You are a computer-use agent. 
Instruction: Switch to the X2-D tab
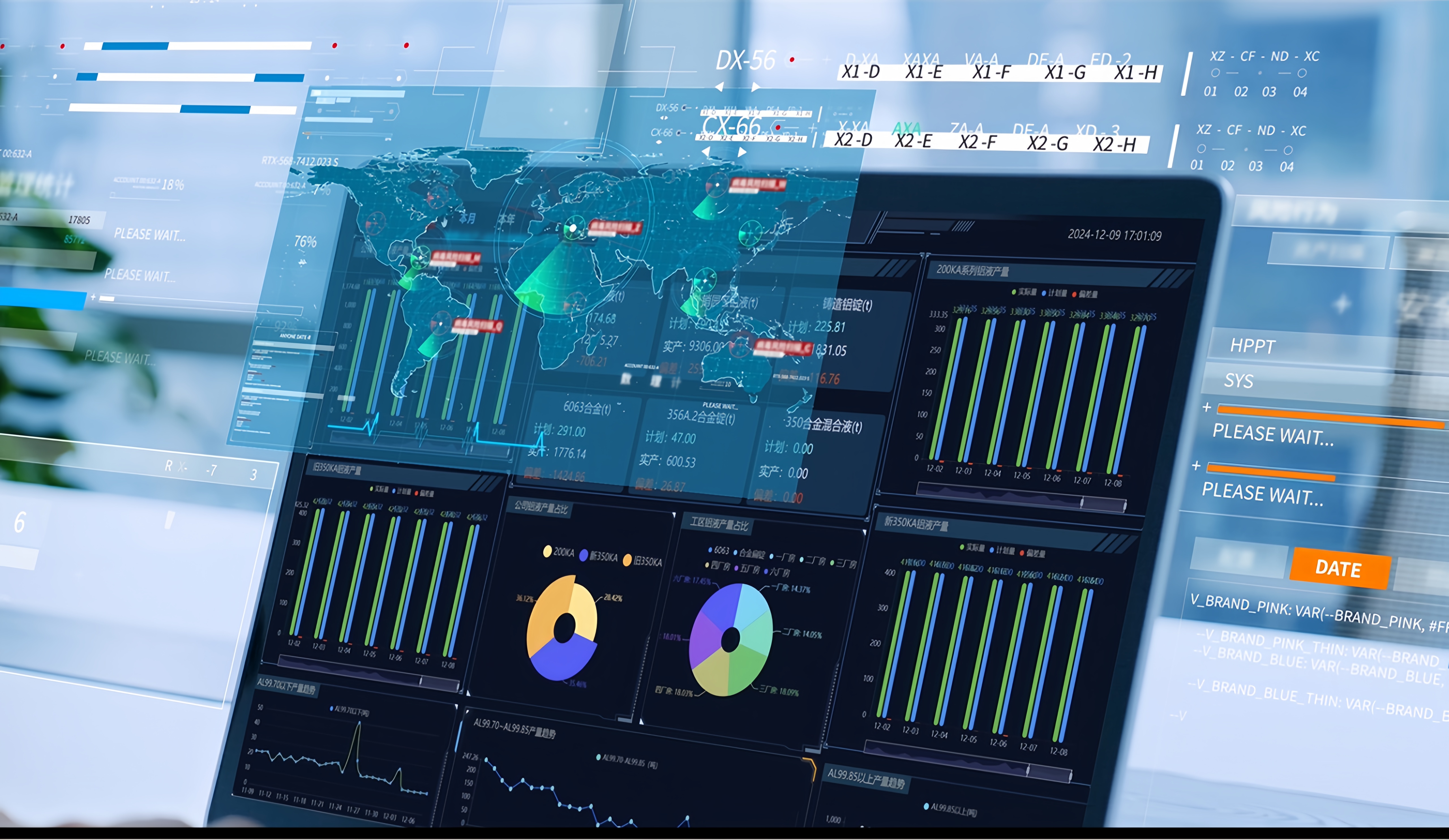(853, 140)
